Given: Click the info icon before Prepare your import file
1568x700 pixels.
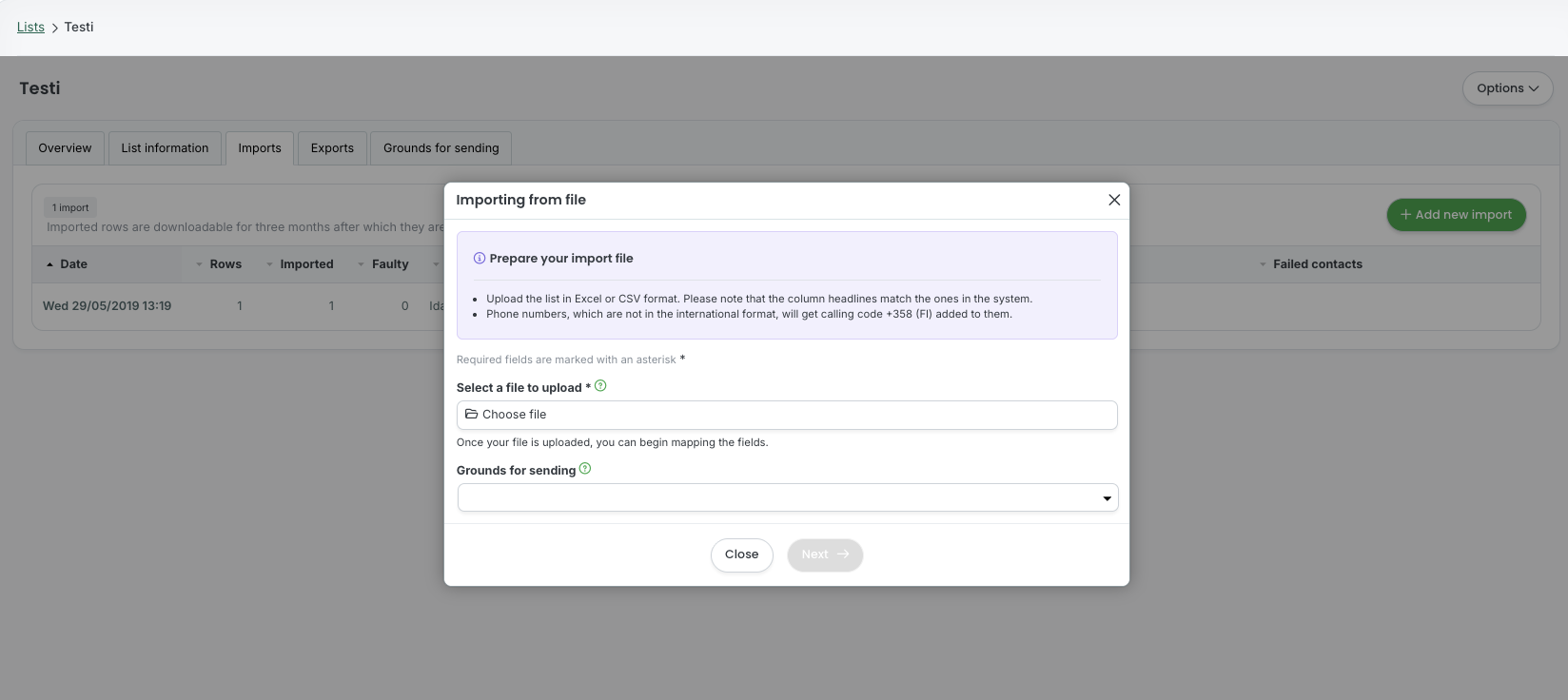Looking at the screenshot, I should click(x=480, y=259).
